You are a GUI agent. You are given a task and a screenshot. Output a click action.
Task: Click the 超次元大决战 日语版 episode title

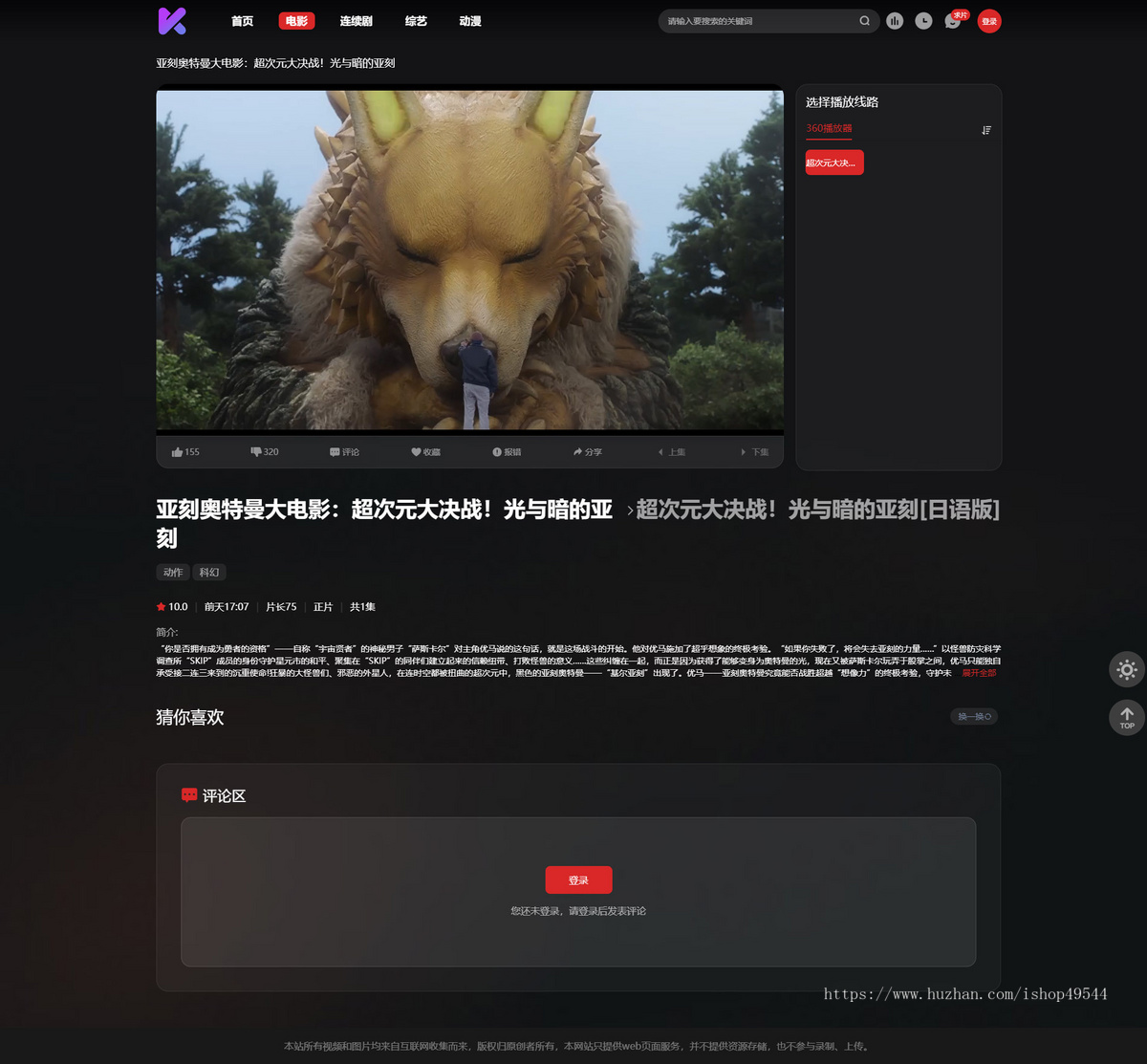point(818,510)
